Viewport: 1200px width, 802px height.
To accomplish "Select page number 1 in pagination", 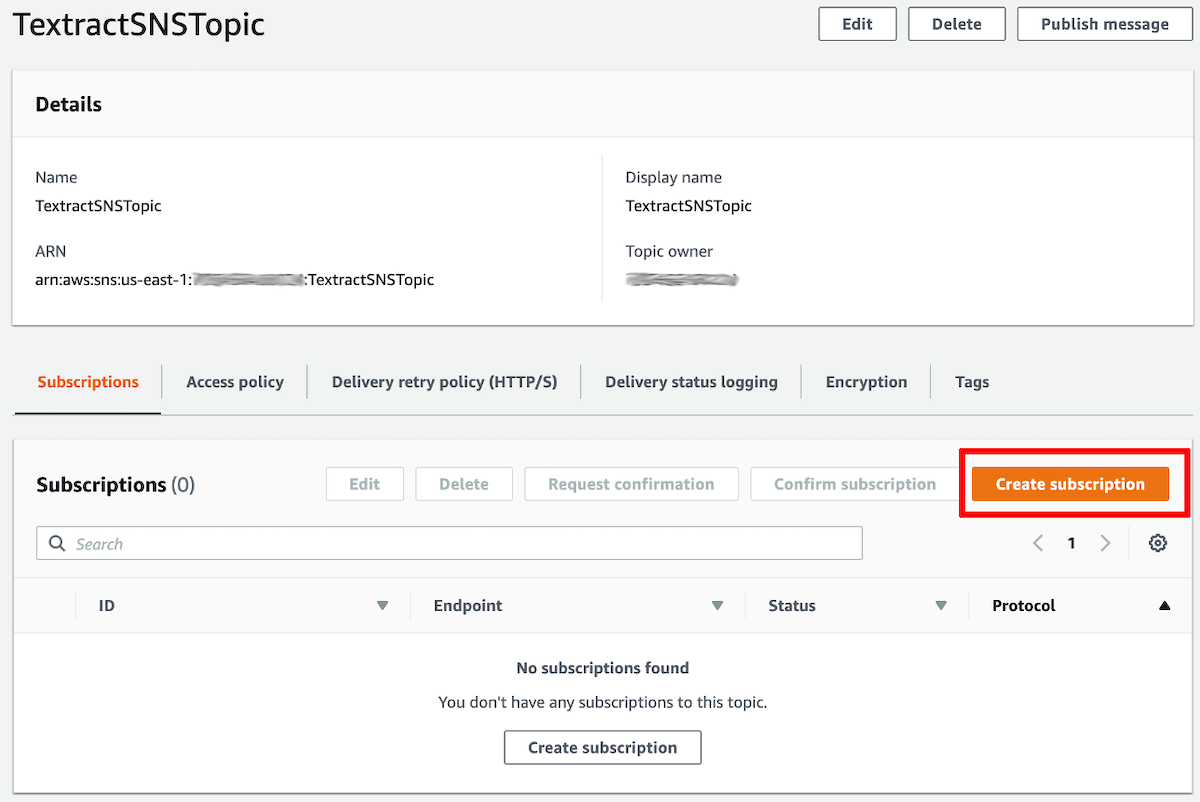I will (1071, 543).
